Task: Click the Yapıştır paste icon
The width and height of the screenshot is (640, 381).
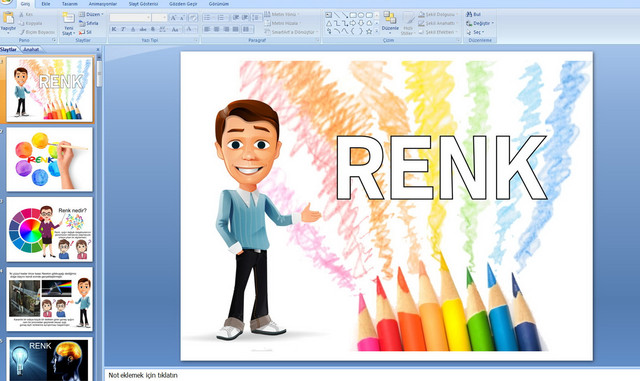Action: coord(8,19)
